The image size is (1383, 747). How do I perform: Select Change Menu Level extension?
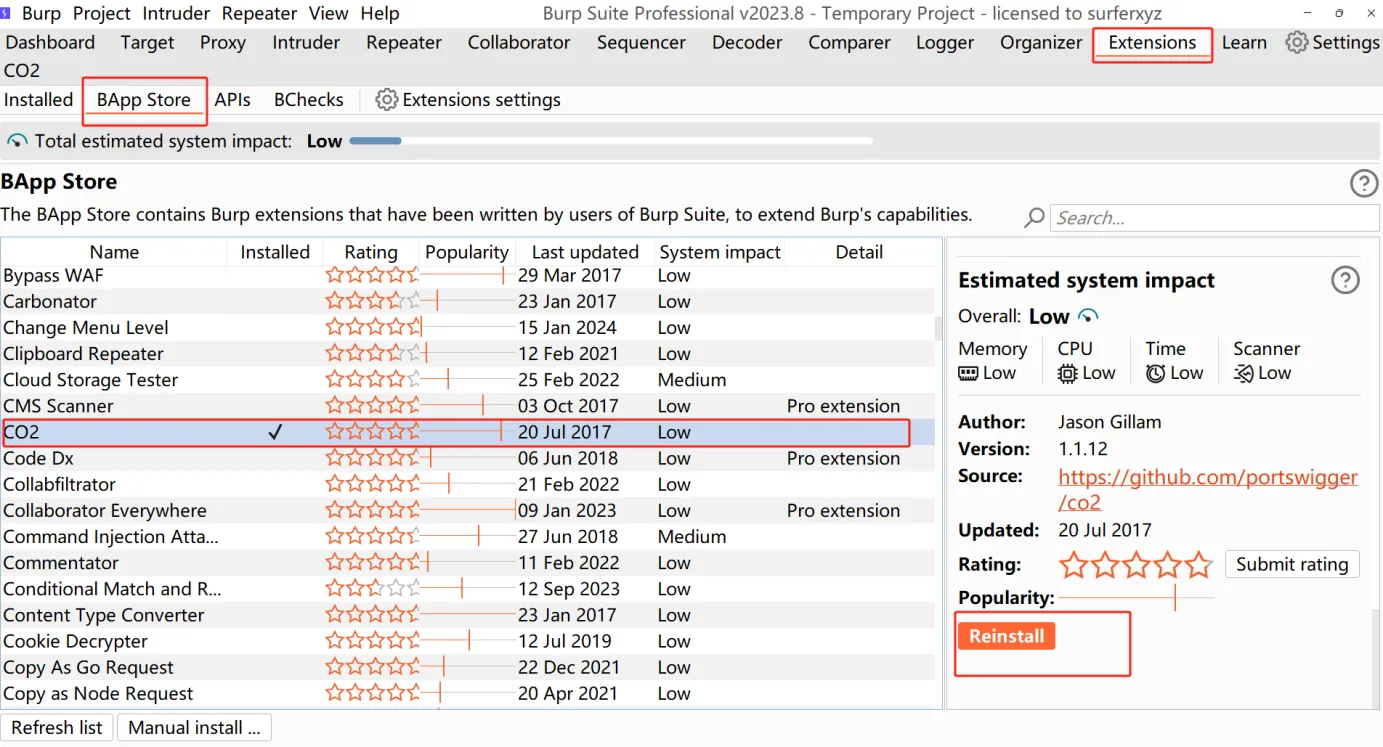click(x=467, y=327)
